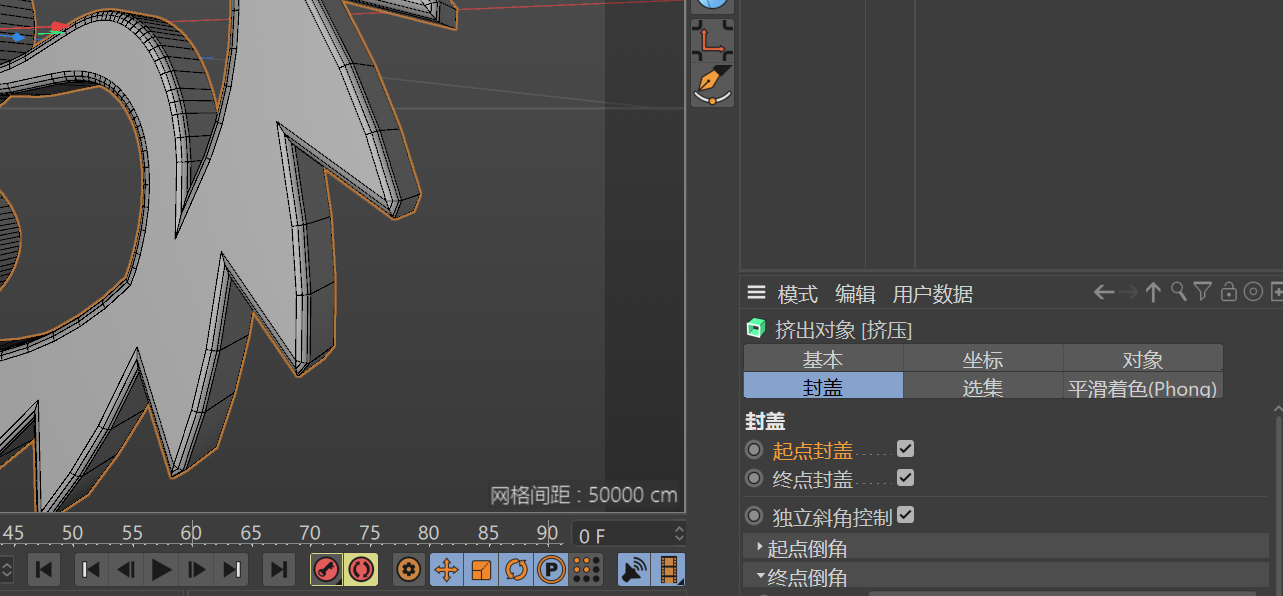Toggle scale keying icon
Image resolution: width=1283 pixels, height=596 pixels.
(x=481, y=570)
